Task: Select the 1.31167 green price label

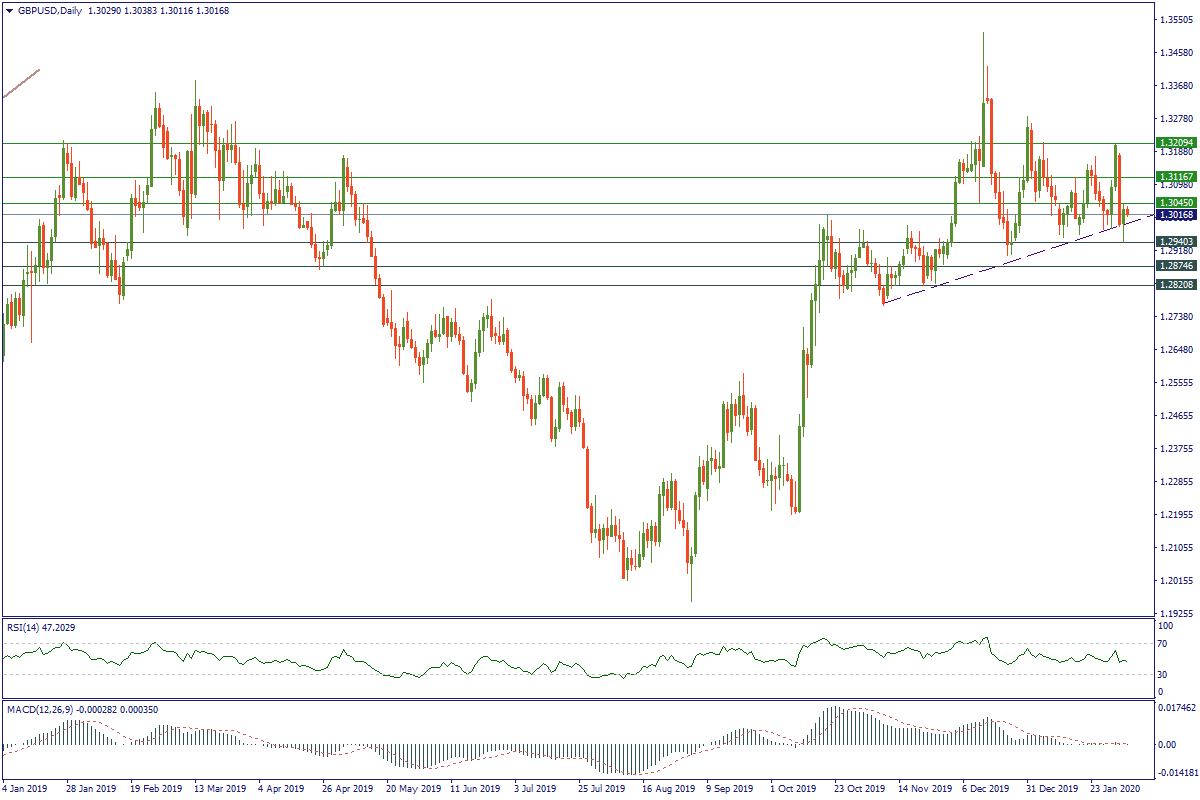Action: point(1176,177)
